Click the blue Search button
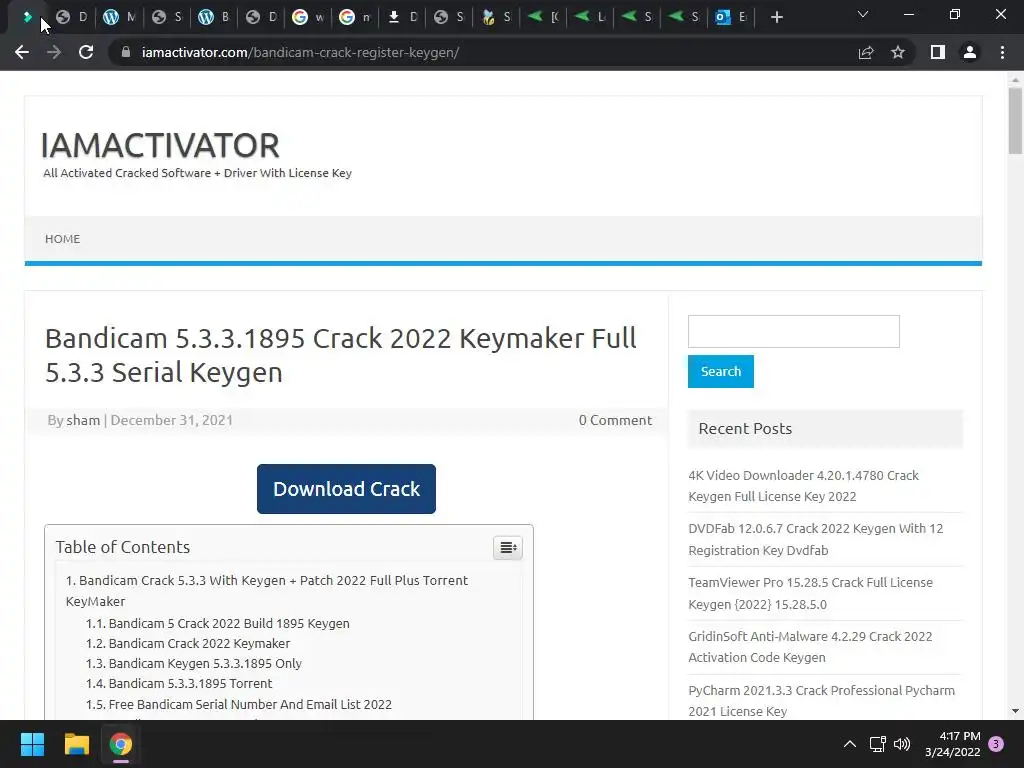 (720, 372)
